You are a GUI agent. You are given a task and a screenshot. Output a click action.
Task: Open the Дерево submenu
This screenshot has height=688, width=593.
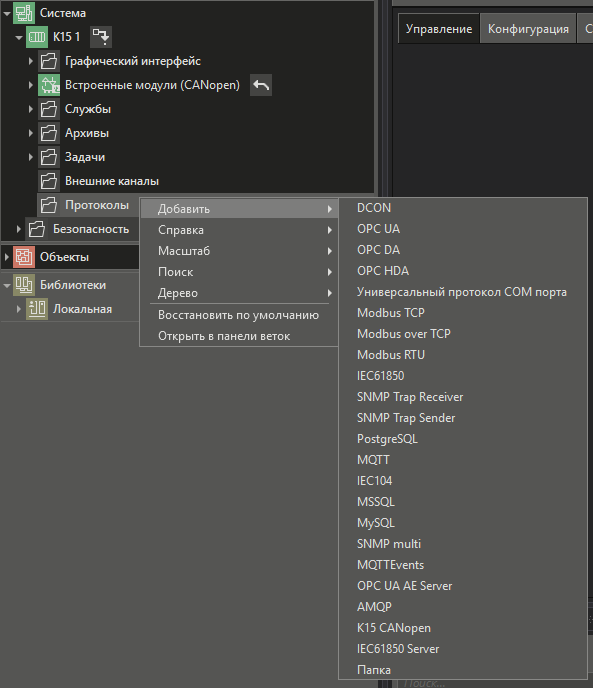tap(239, 293)
